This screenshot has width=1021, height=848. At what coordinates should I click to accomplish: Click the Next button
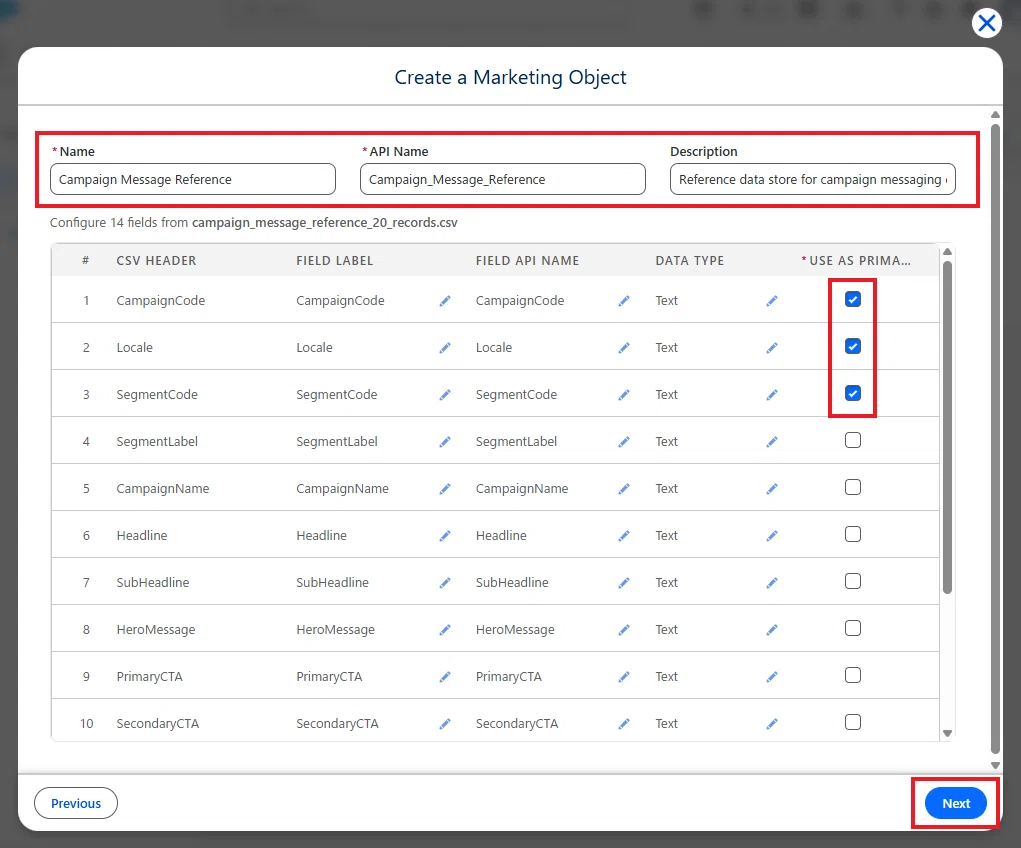(x=955, y=803)
